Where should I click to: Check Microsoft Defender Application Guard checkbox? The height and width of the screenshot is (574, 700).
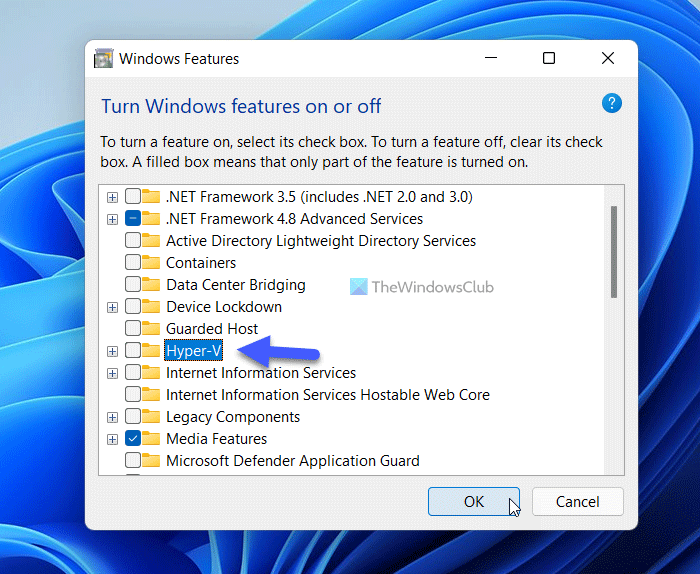click(x=133, y=460)
